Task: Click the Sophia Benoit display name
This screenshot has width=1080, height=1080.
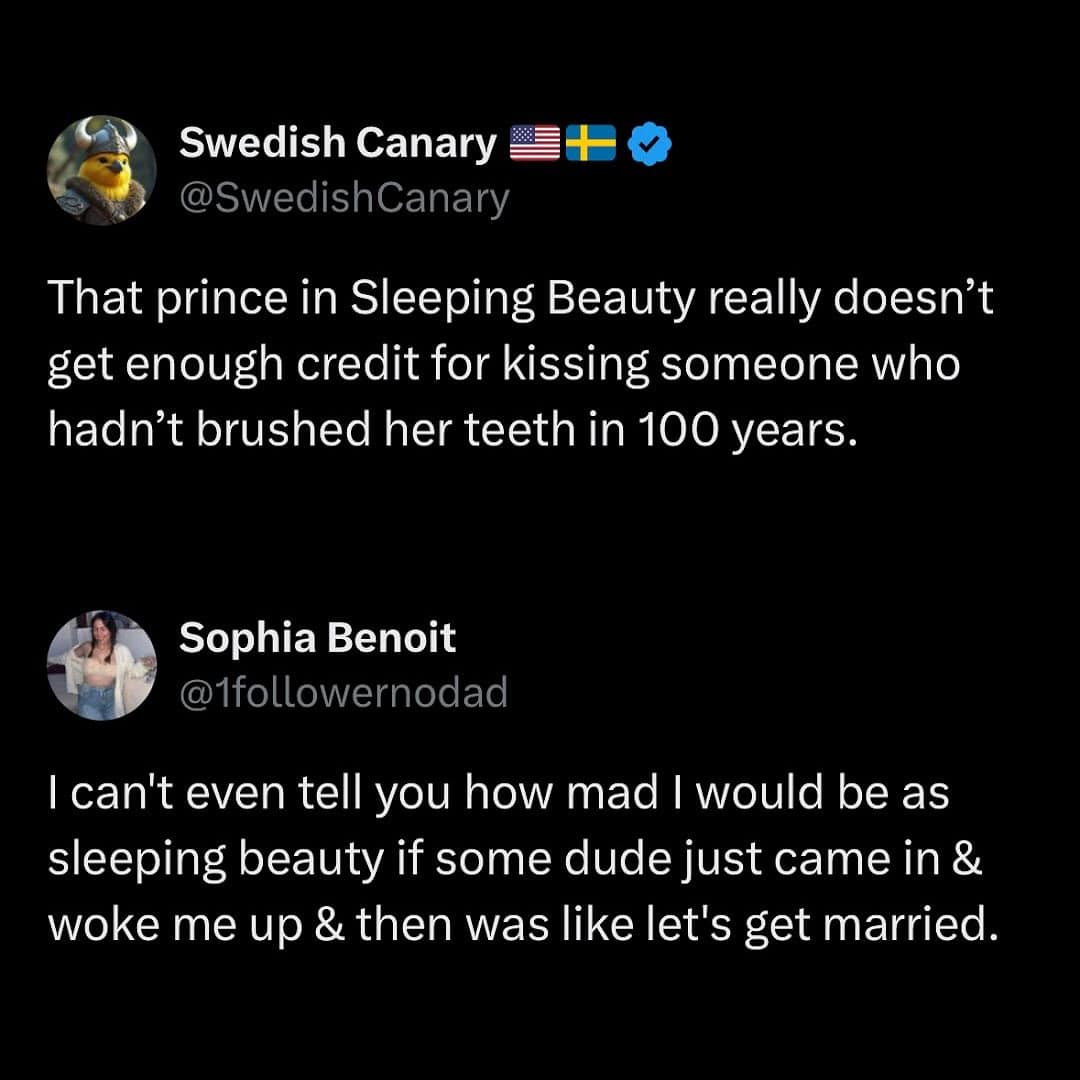Action: [x=317, y=639]
